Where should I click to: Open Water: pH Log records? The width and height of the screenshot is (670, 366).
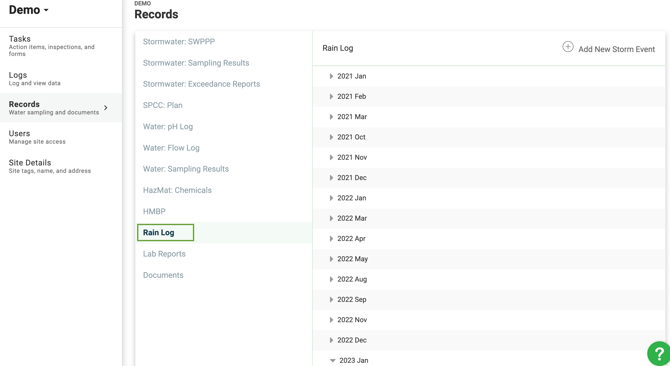point(168,126)
